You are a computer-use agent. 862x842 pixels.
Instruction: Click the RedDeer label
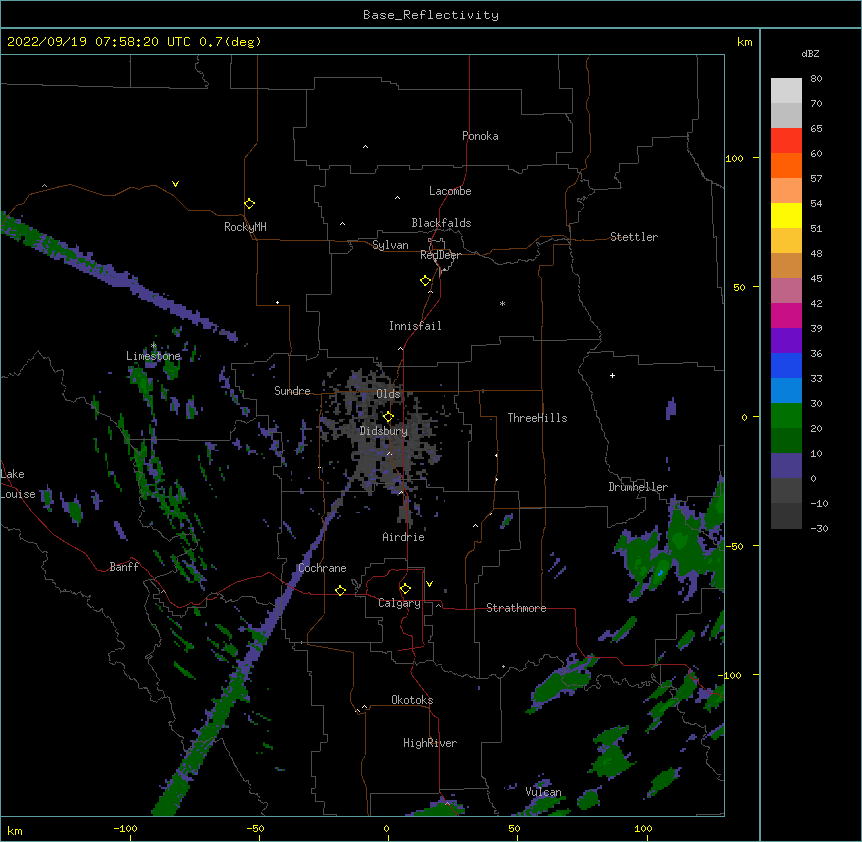440,255
